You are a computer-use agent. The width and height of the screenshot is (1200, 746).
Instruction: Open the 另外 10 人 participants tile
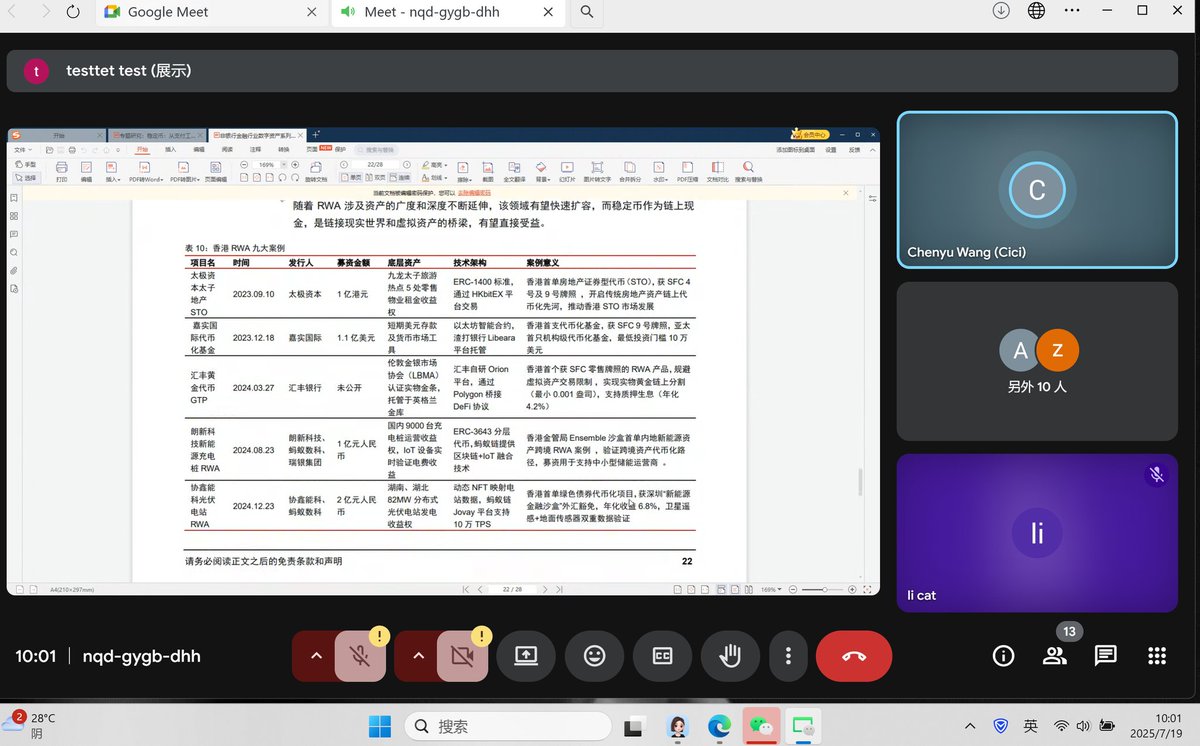click(1037, 361)
